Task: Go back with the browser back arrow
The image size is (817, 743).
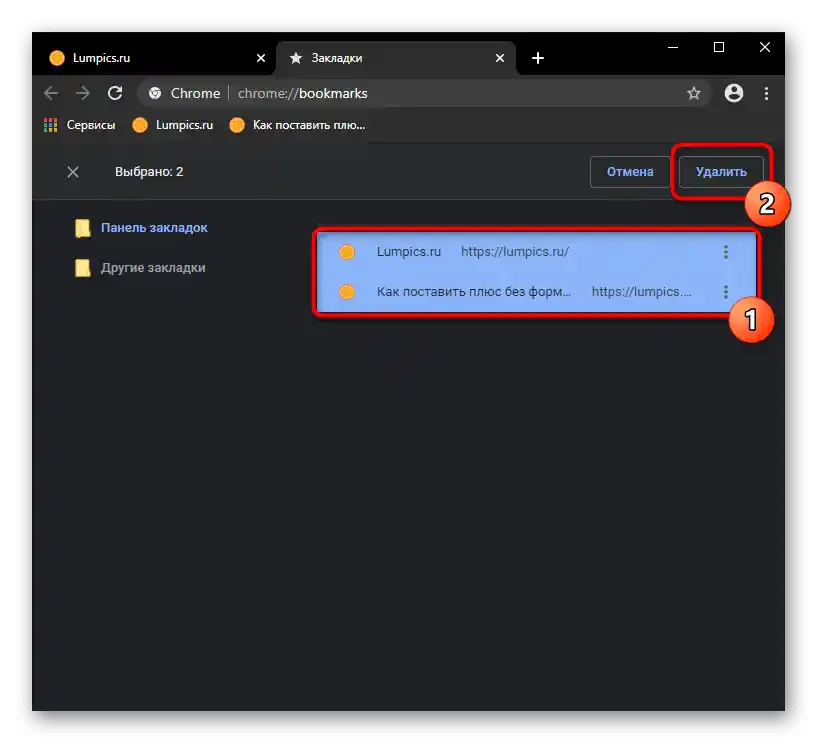Action: pyautogui.click(x=51, y=93)
